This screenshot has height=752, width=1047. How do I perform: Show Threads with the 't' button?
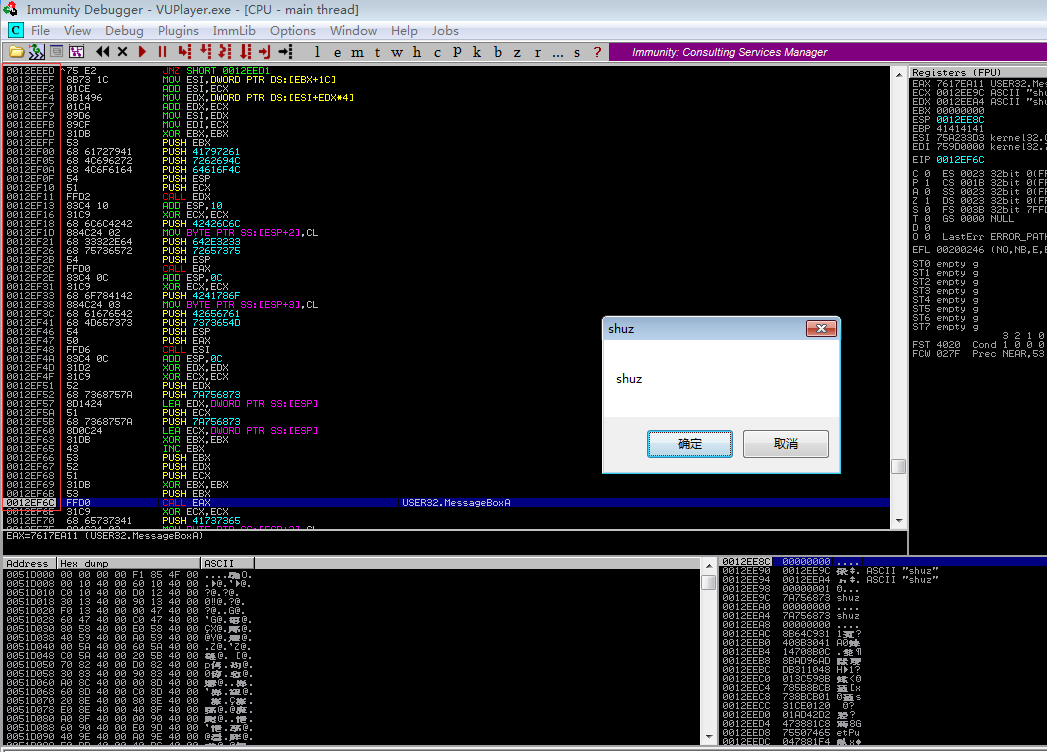pyautogui.click(x=377, y=52)
